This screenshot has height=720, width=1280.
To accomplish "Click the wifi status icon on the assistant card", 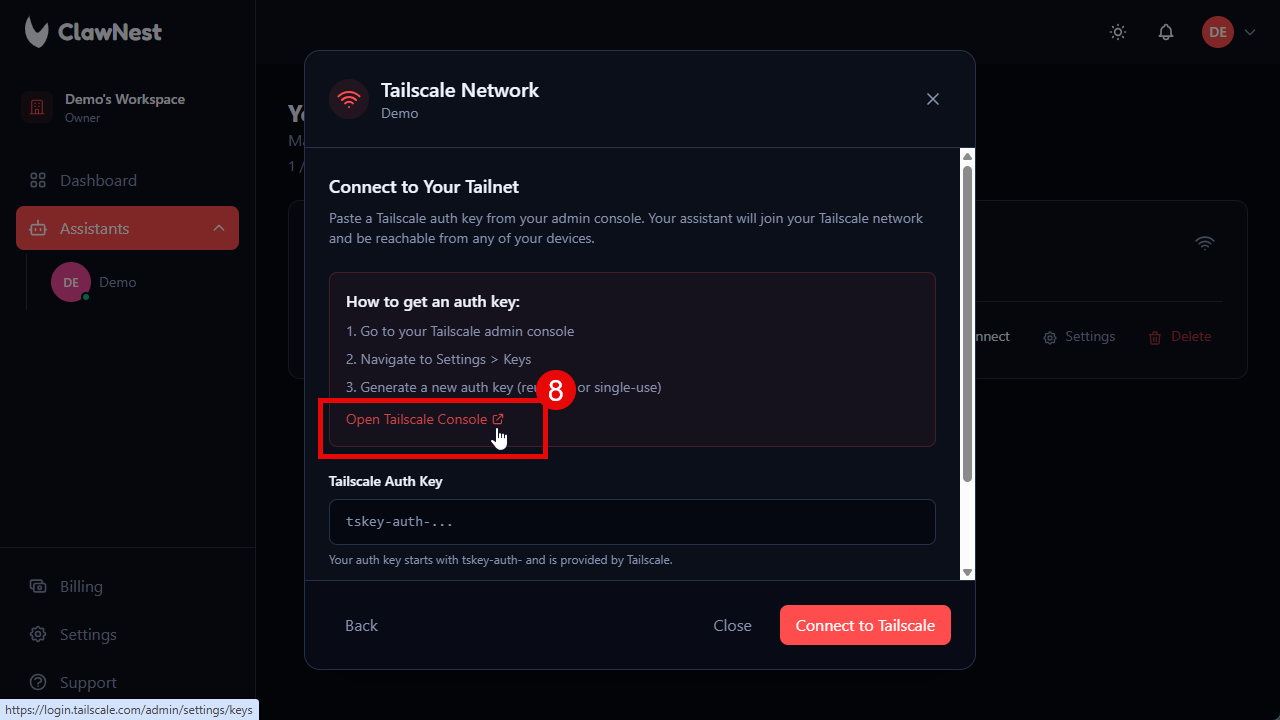I will coord(1204,243).
